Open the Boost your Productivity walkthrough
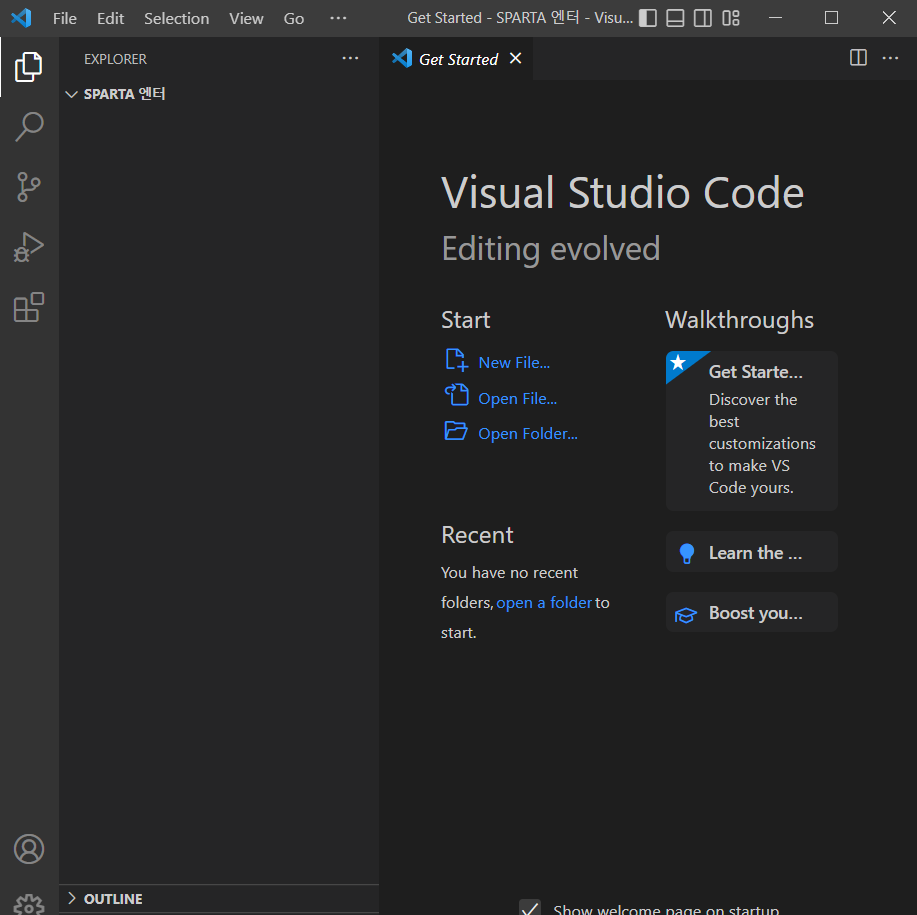 tap(751, 612)
